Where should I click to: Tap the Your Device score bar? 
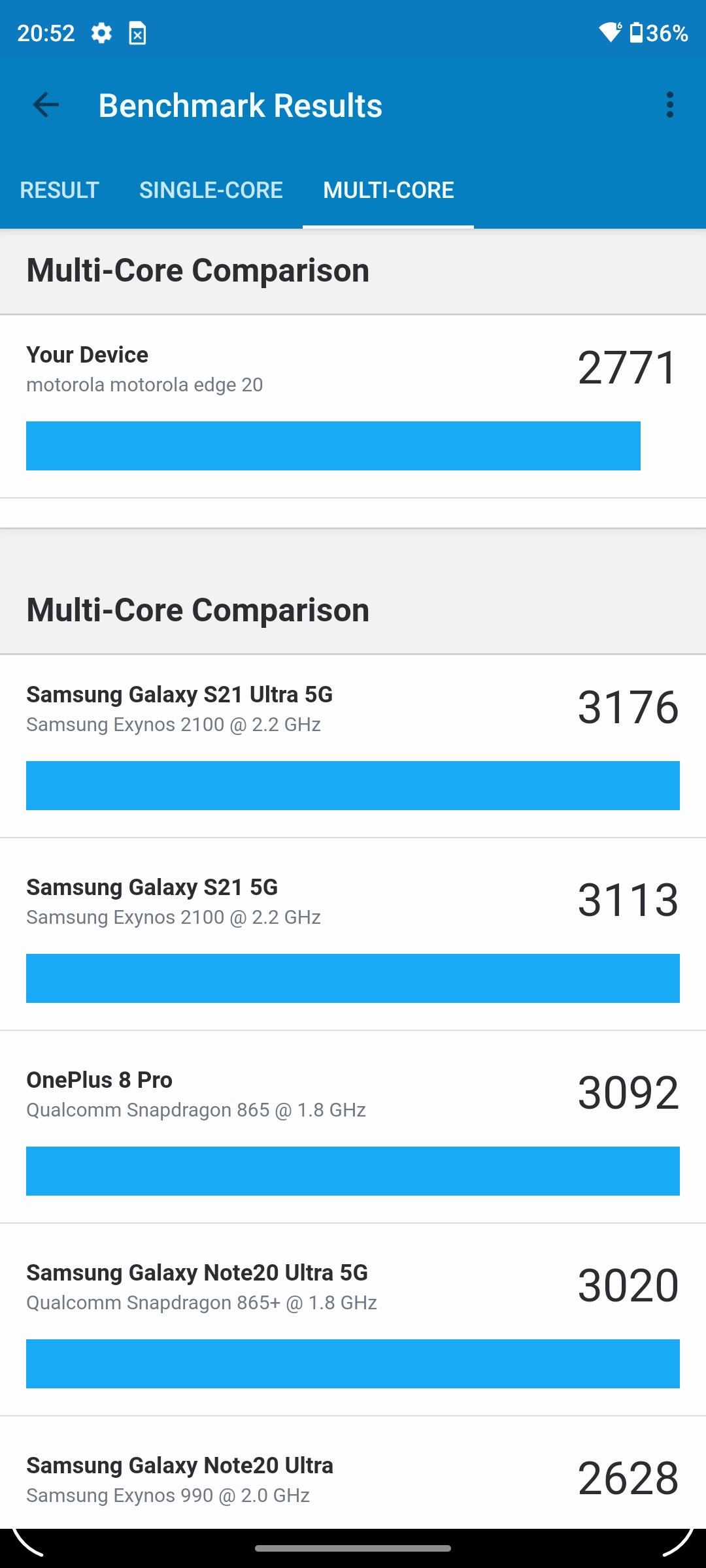(x=333, y=446)
